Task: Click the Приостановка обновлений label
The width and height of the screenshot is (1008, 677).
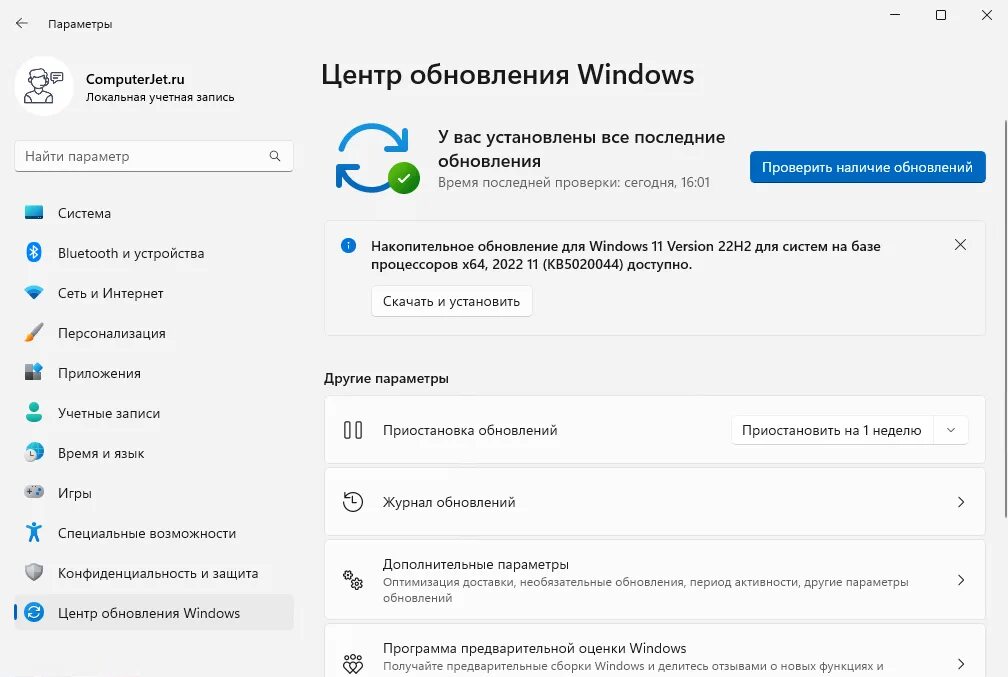Action: (470, 430)
